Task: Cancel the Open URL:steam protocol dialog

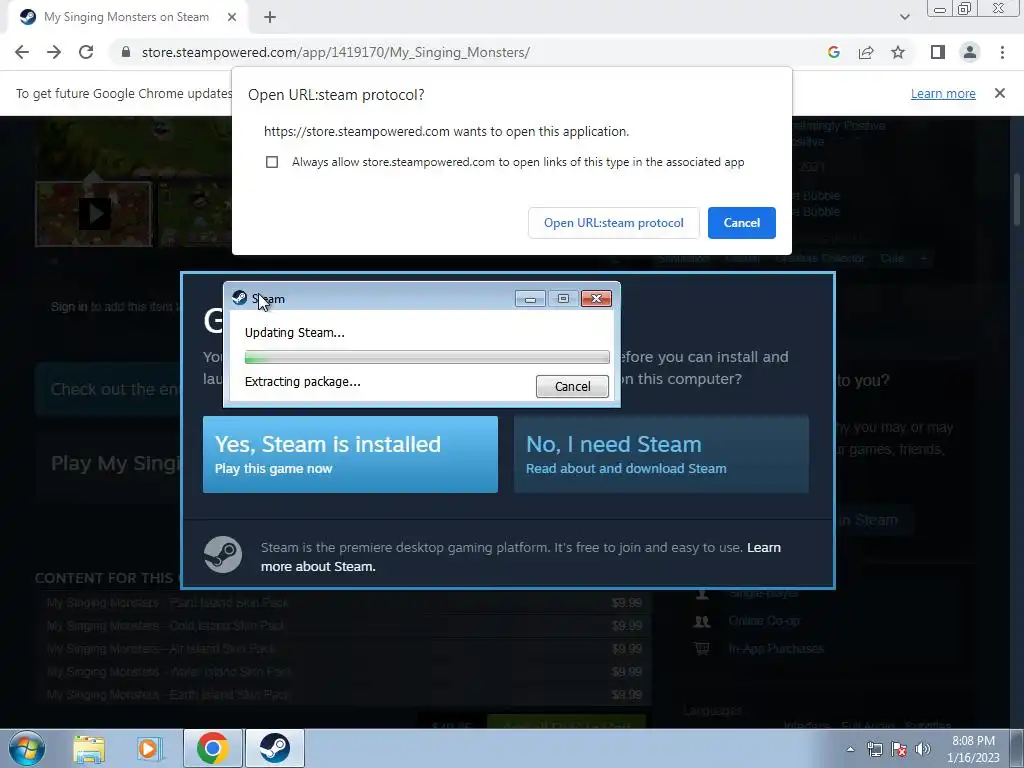Action: [741, 223]
